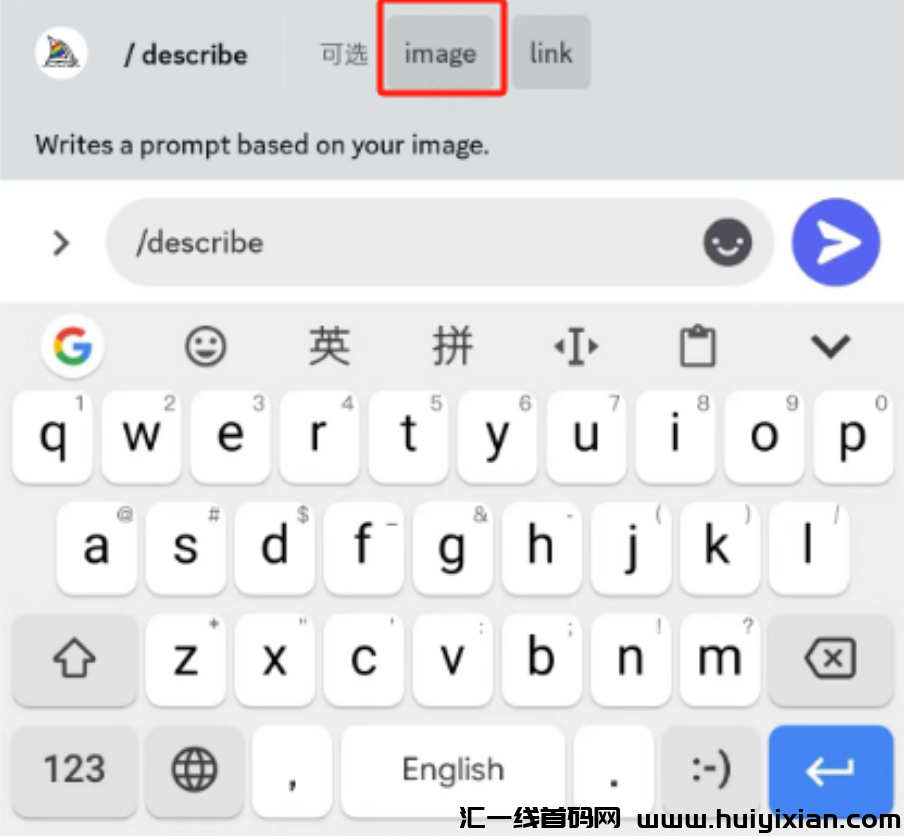
Task: Tap the Midjourney bot avatar icon
Action: [61, 54]
